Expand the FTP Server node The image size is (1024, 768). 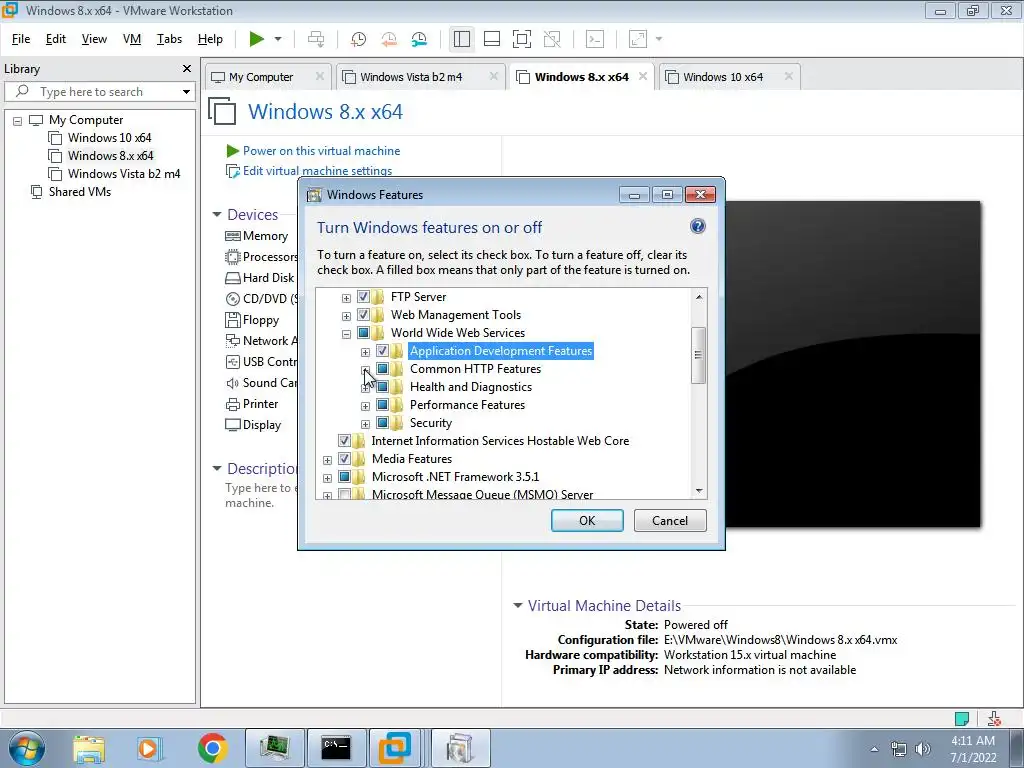pyautogui.click(x=346, y=298)
